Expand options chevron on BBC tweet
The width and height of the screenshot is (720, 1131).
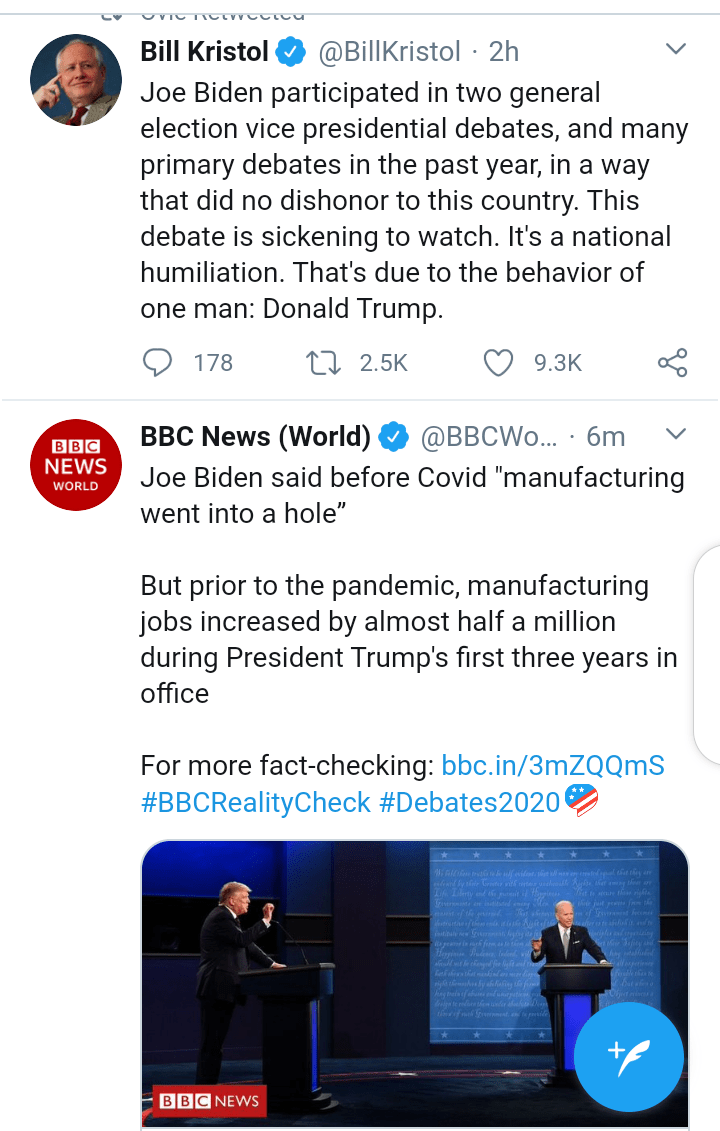pos(675,434)
